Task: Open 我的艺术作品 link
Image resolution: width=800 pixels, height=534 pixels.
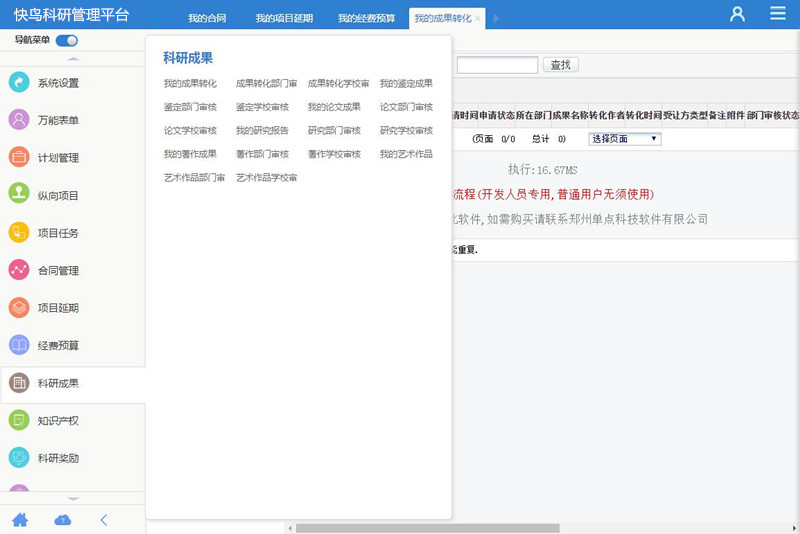Action: pyautogui.click(x=406, y=154)
